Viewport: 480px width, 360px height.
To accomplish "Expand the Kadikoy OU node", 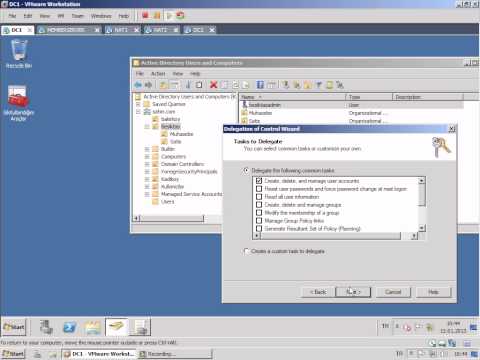I will click(x=147, y=179).
